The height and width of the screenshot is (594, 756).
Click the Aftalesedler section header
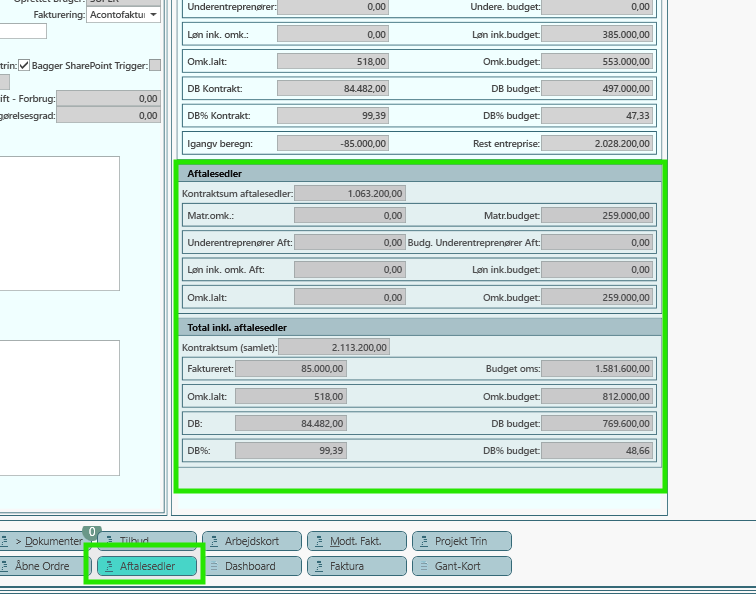point(420,174)
